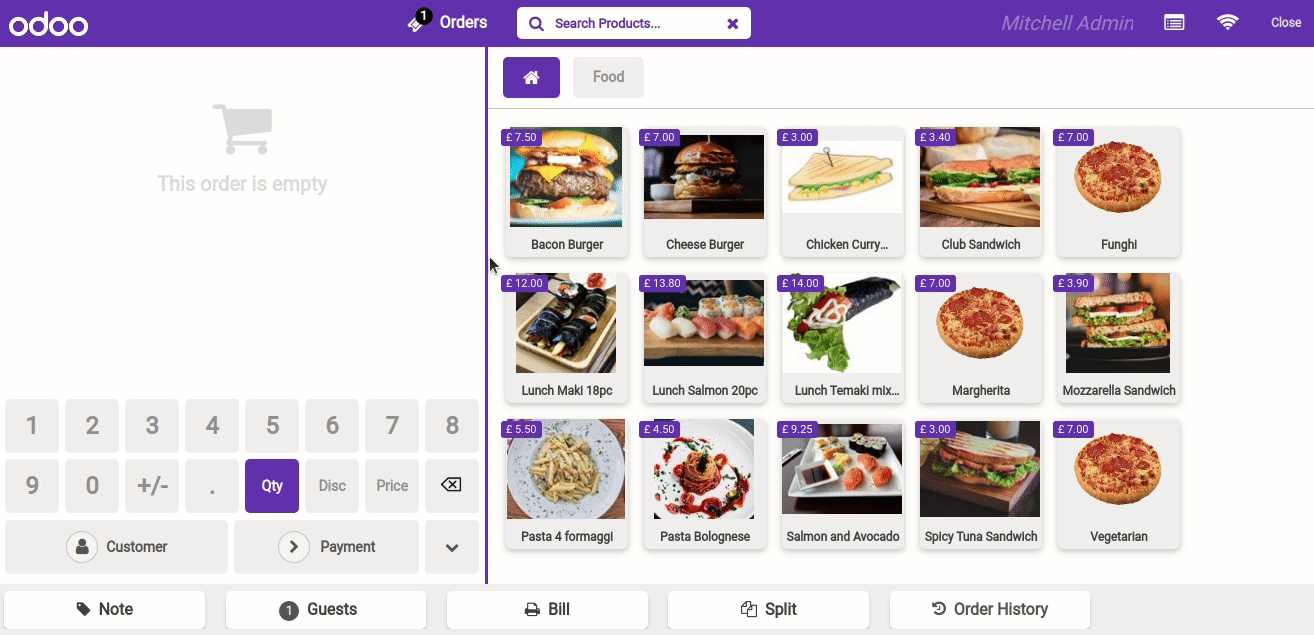Split the bill
Screen dimensions: 1314x635
768,609
